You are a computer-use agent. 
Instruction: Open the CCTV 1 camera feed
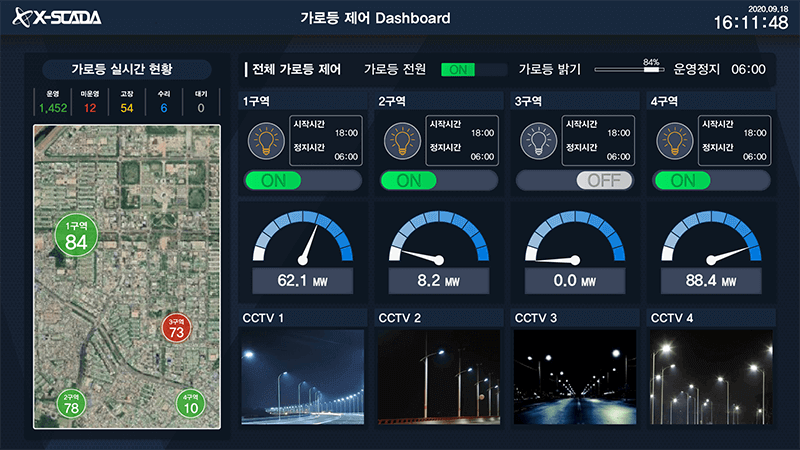303,377
